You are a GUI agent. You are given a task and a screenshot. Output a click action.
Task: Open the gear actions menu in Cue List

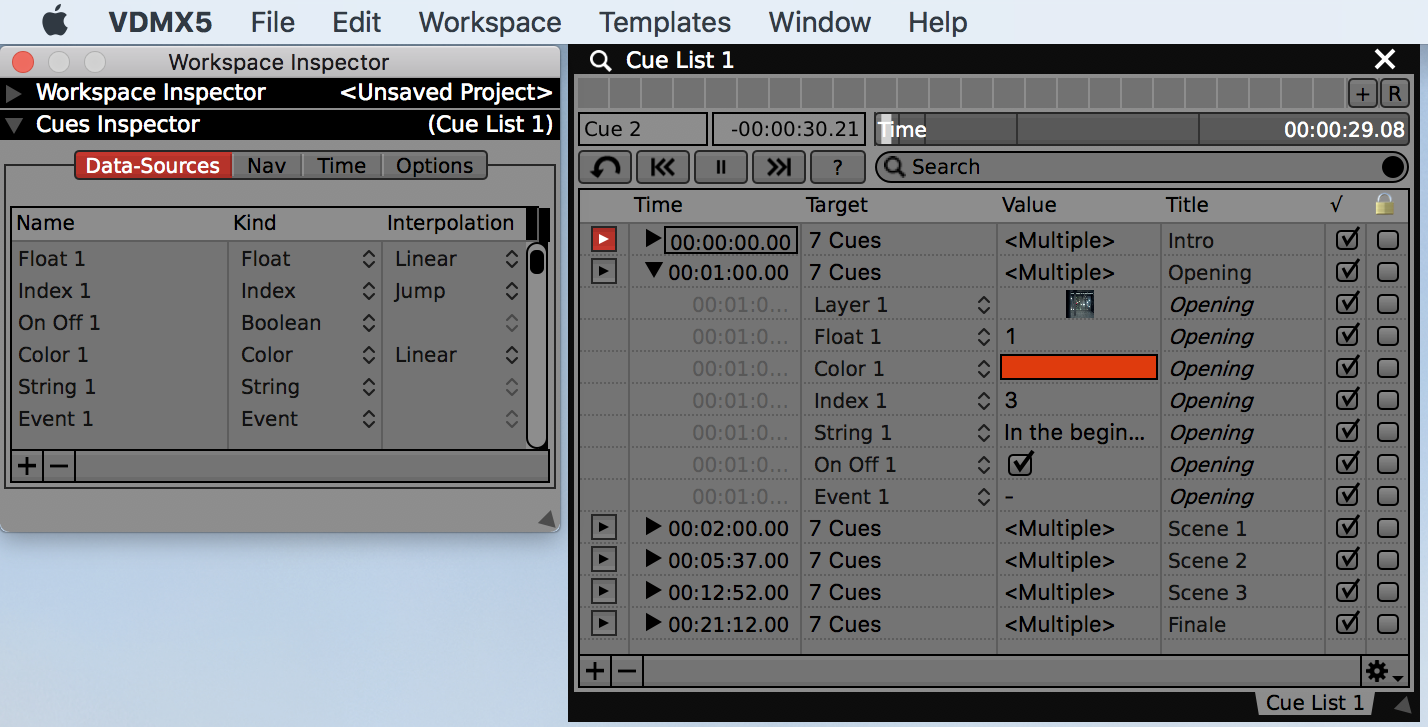tap(1385, 671)
